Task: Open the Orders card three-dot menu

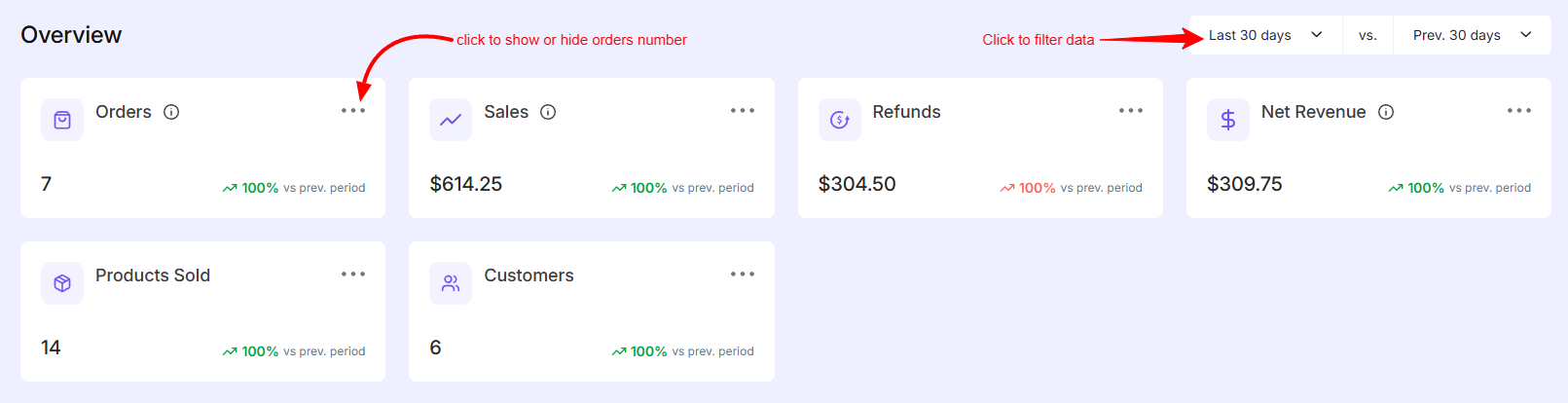Action: click(353, 111)
